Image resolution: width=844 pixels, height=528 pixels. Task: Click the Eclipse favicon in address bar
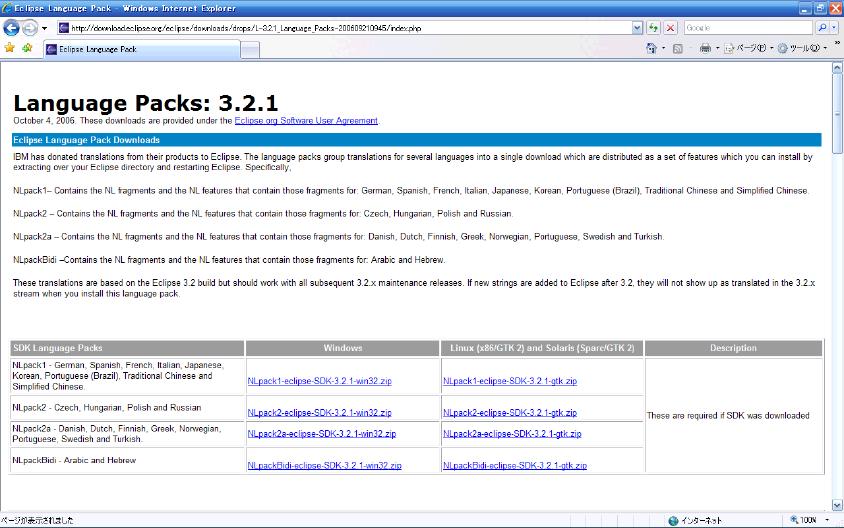point(64,28)
